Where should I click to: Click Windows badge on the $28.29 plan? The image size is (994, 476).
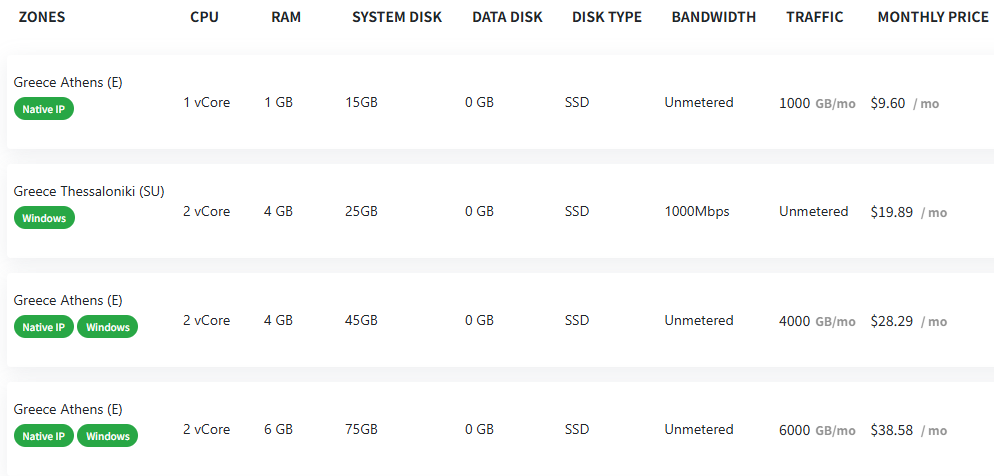(x=108, y=327)
